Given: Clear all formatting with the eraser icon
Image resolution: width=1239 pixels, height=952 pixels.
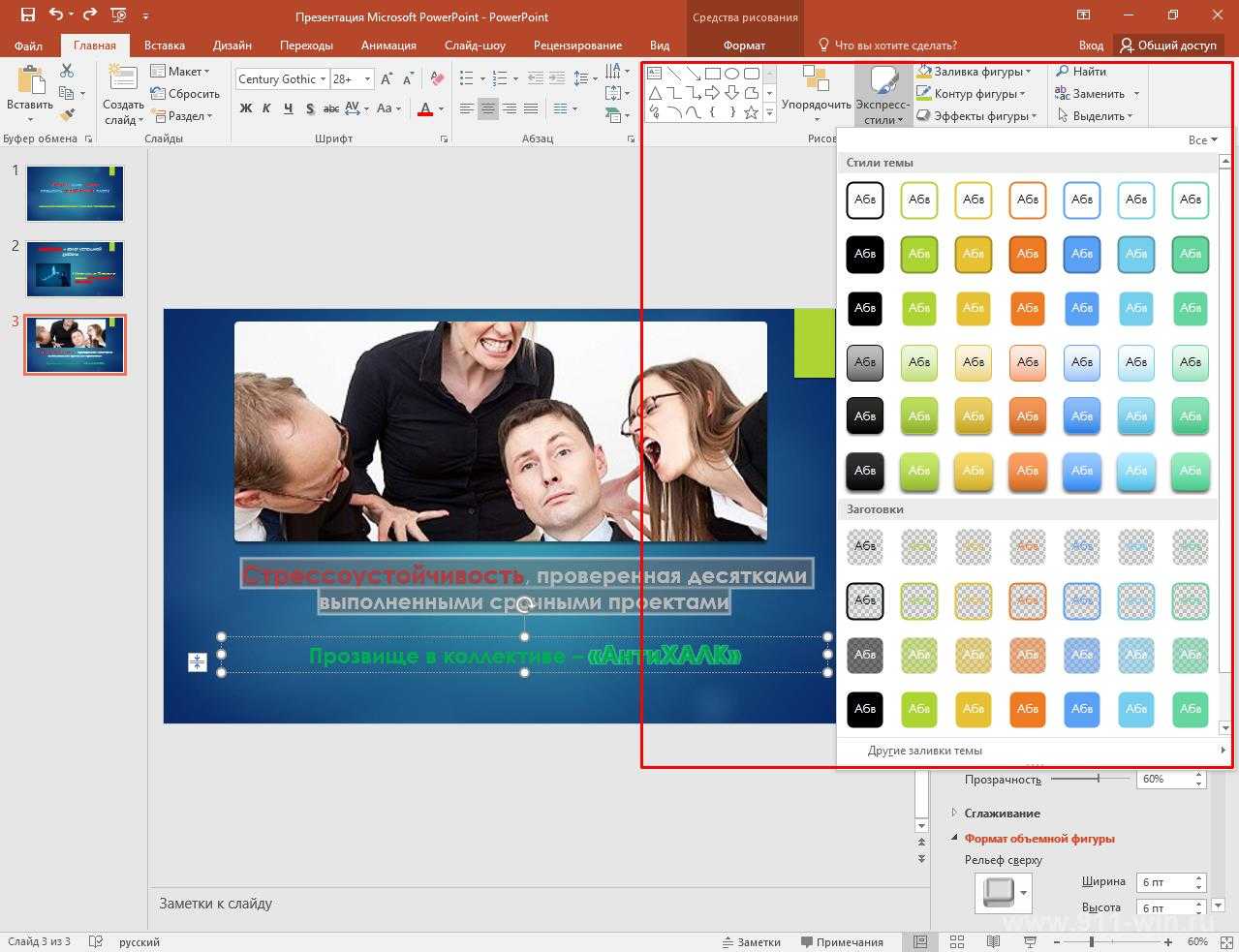Looking at the screenshot, I should (437, 79).
